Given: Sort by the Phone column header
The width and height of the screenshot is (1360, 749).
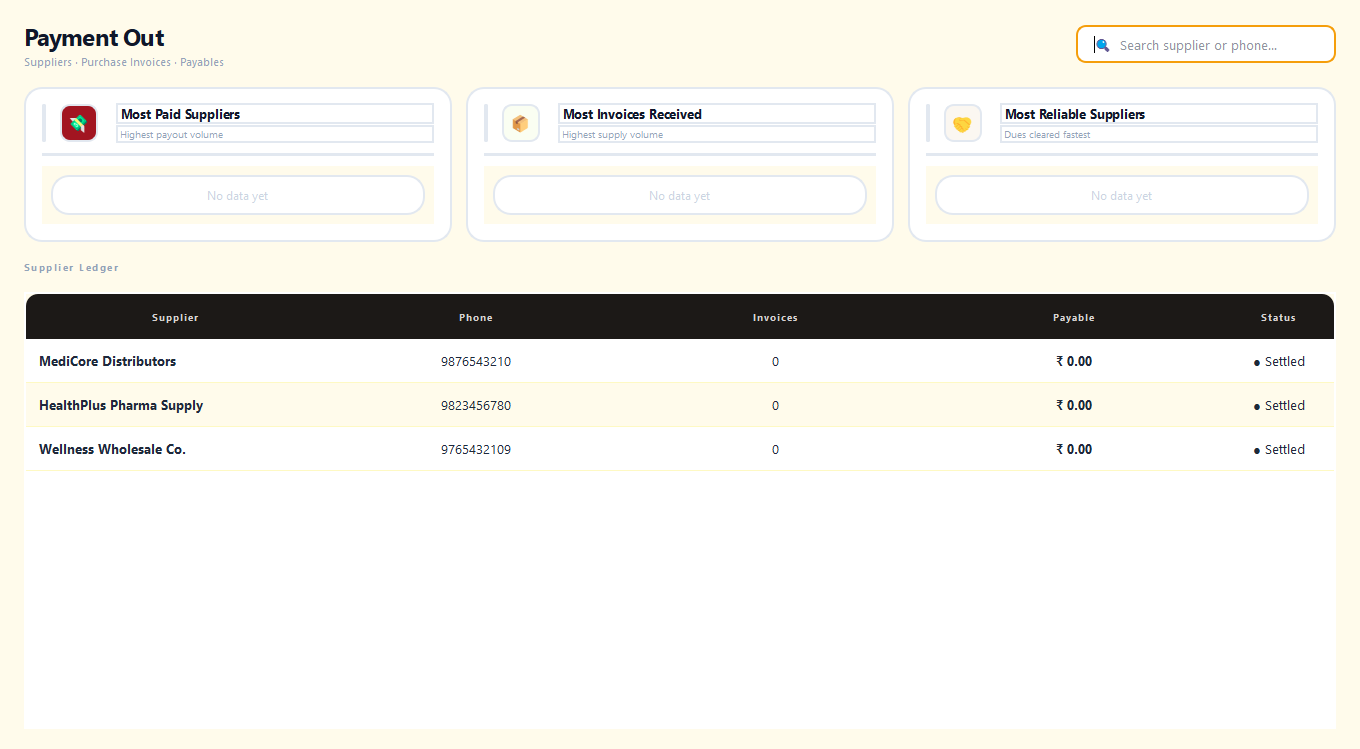Looking at the screenshot, I should pyautogui.click(x=476, y=317).
